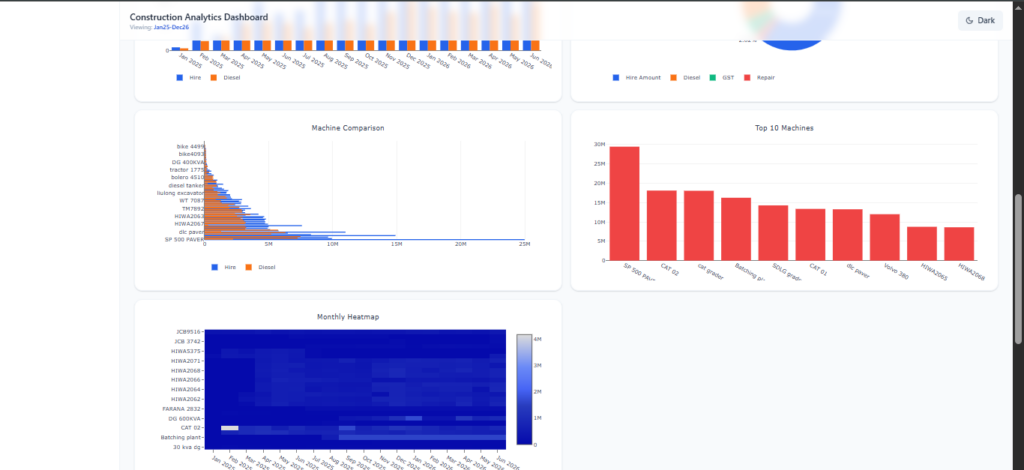
Task: Select the Volvo 380 bar in Top 10 Machines
Action: pos(884,237)
